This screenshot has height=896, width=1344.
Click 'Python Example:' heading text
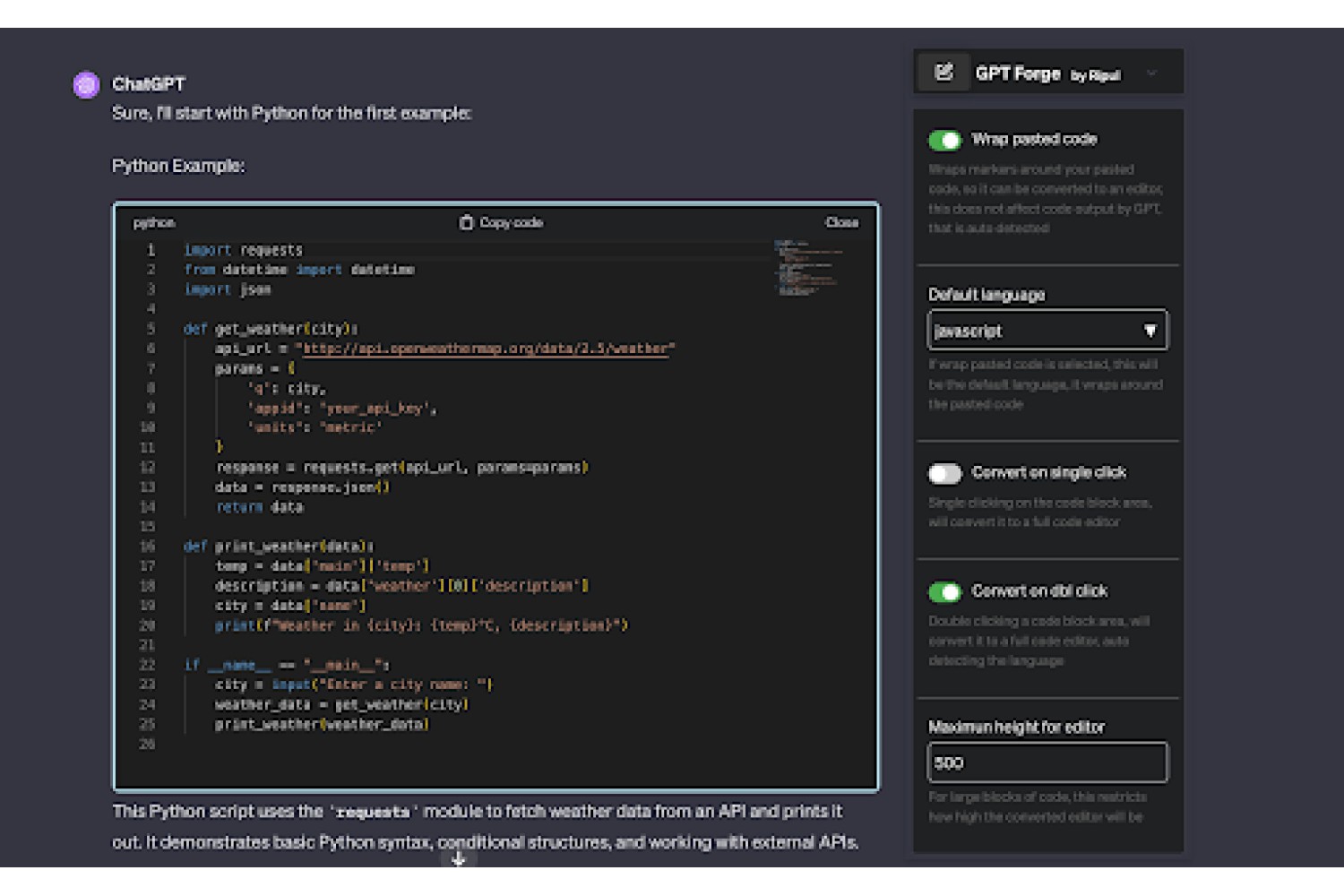pyautogui.click(x=178, y=166)
